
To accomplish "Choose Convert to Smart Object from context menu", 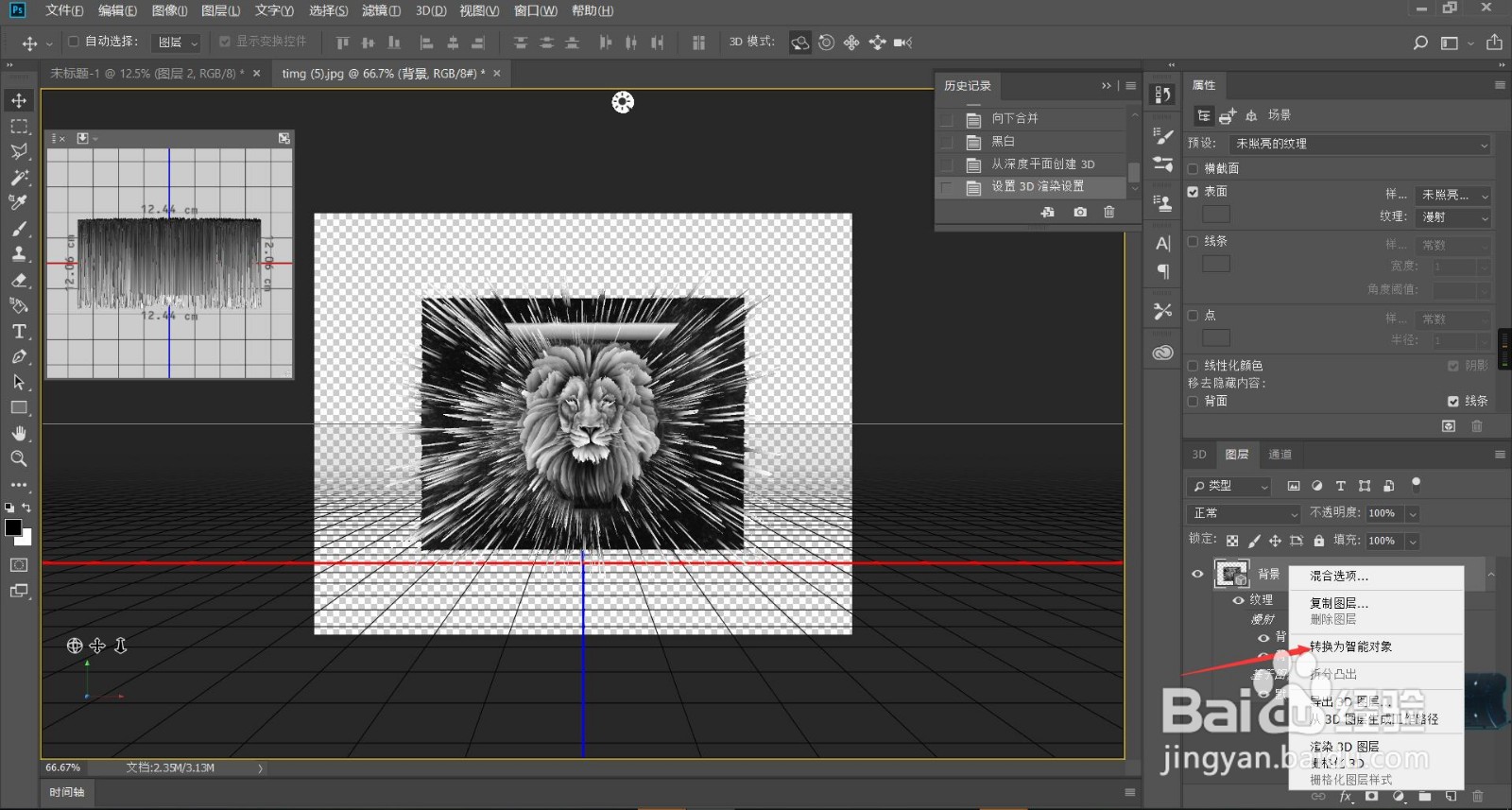I will (1350, 646).
